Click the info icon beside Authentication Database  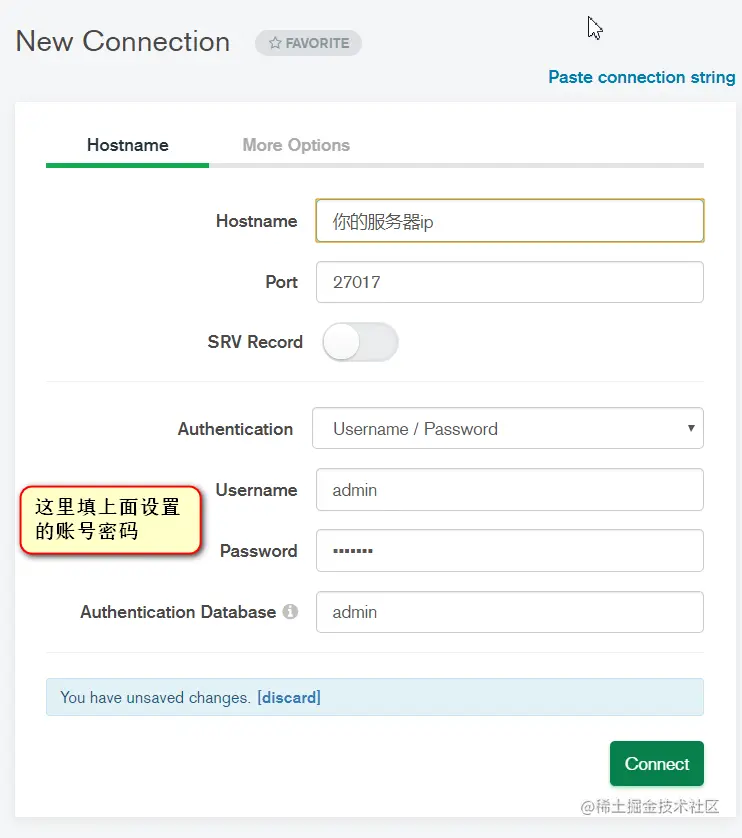pos(290,611)
